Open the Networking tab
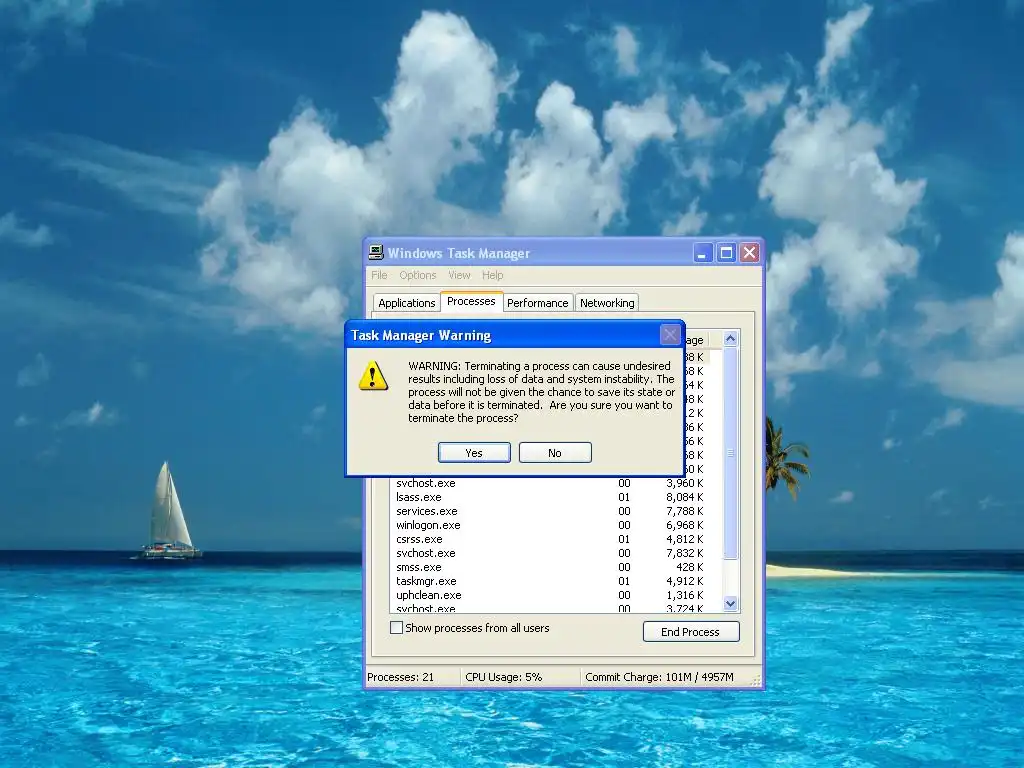 coord(607,303)
